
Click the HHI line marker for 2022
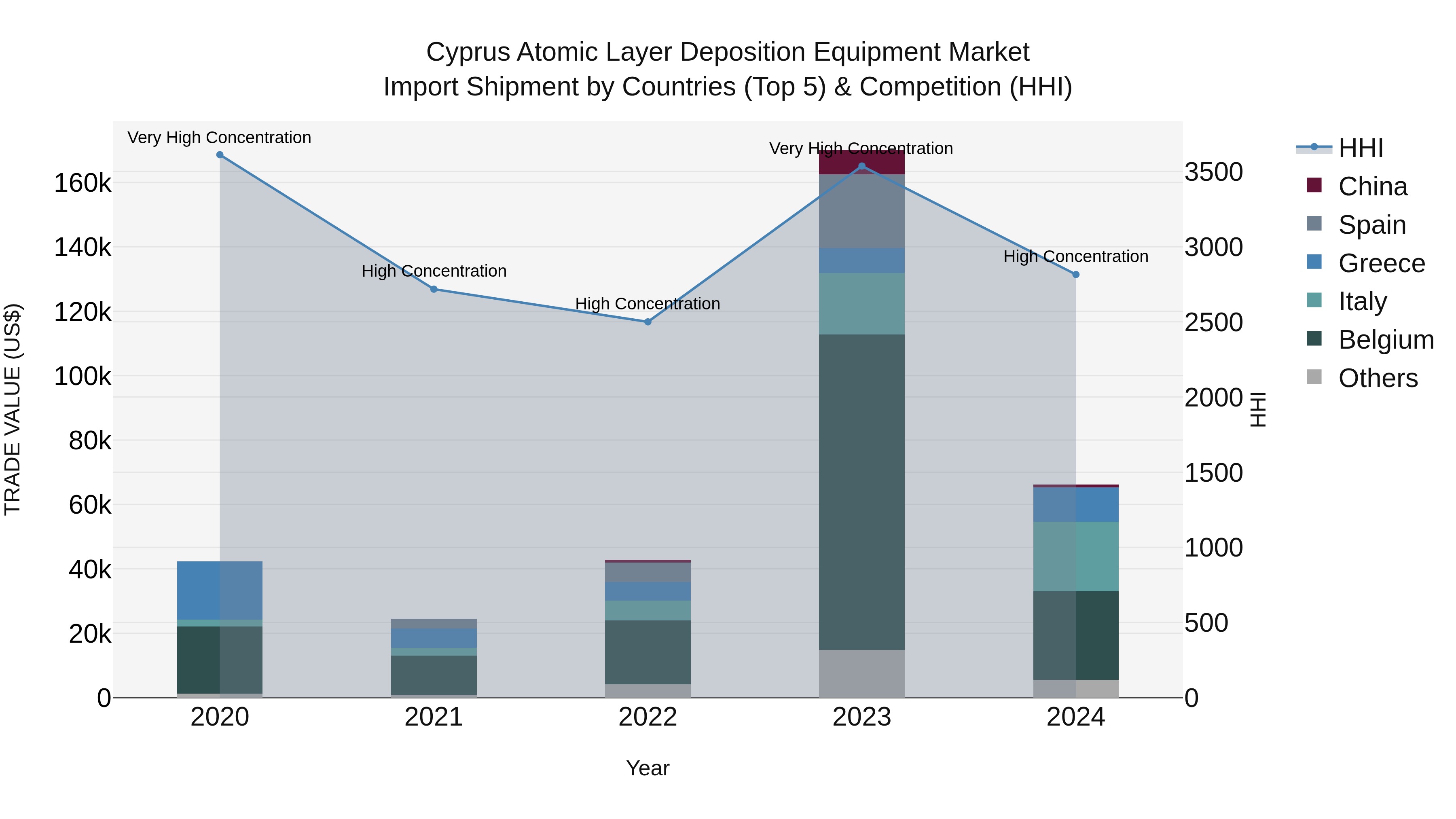(x=648, y=322)
